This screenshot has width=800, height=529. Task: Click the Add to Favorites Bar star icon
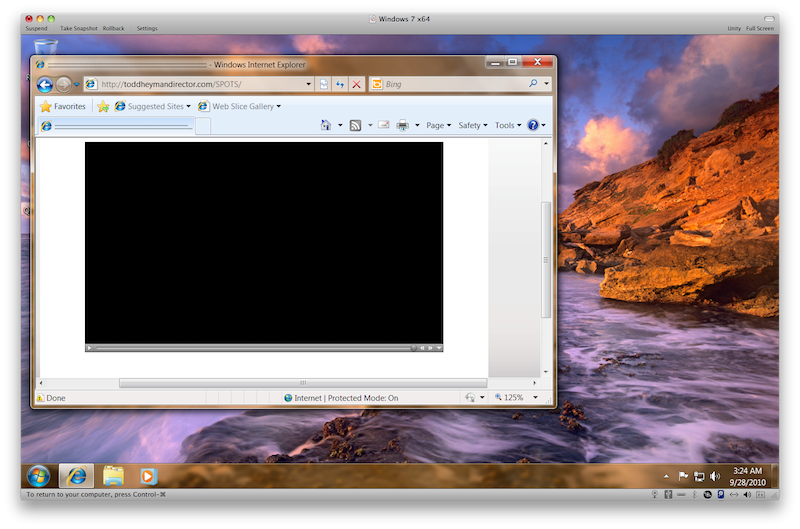click(x=103, y=106)
